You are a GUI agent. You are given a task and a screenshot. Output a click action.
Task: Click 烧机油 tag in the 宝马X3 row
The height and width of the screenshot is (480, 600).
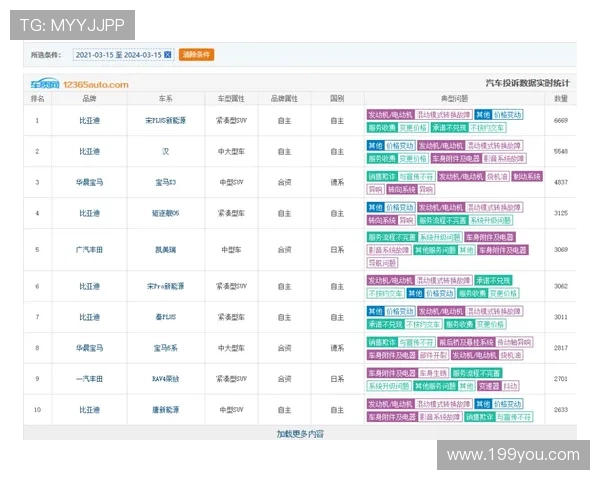(x=497, y=177)
